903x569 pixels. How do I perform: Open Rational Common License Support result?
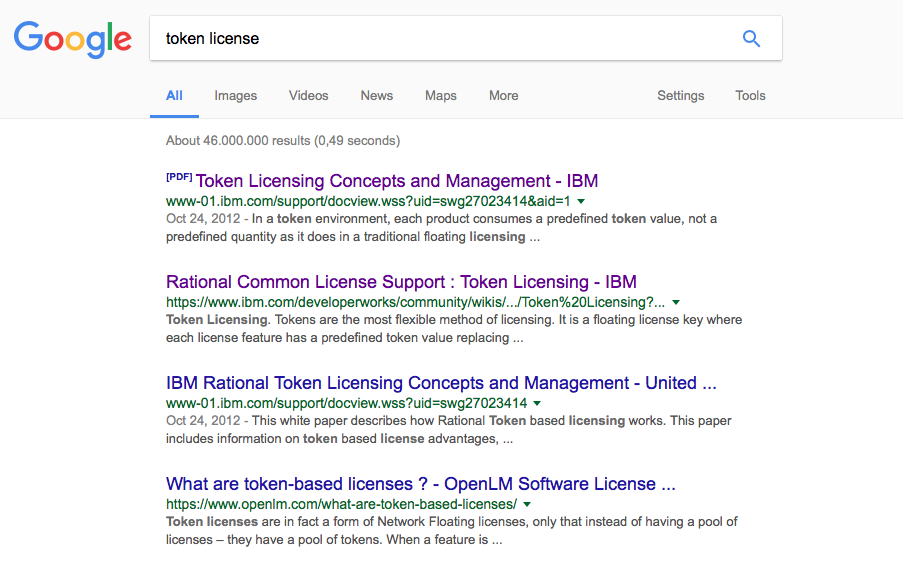401,282
